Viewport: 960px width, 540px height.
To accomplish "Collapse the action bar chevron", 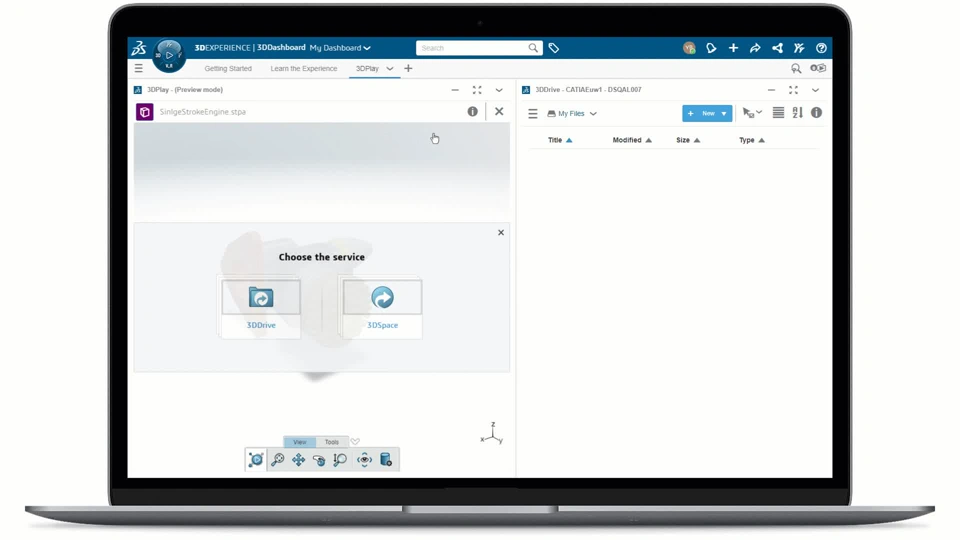I will 355,441.
